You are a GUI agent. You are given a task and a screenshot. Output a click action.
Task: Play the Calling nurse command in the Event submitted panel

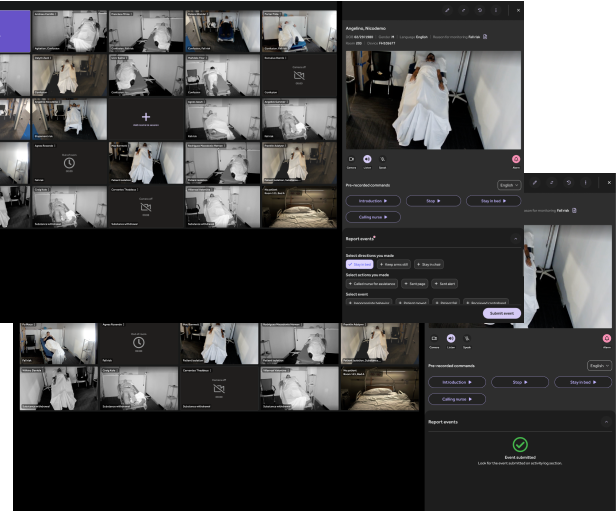457,399
